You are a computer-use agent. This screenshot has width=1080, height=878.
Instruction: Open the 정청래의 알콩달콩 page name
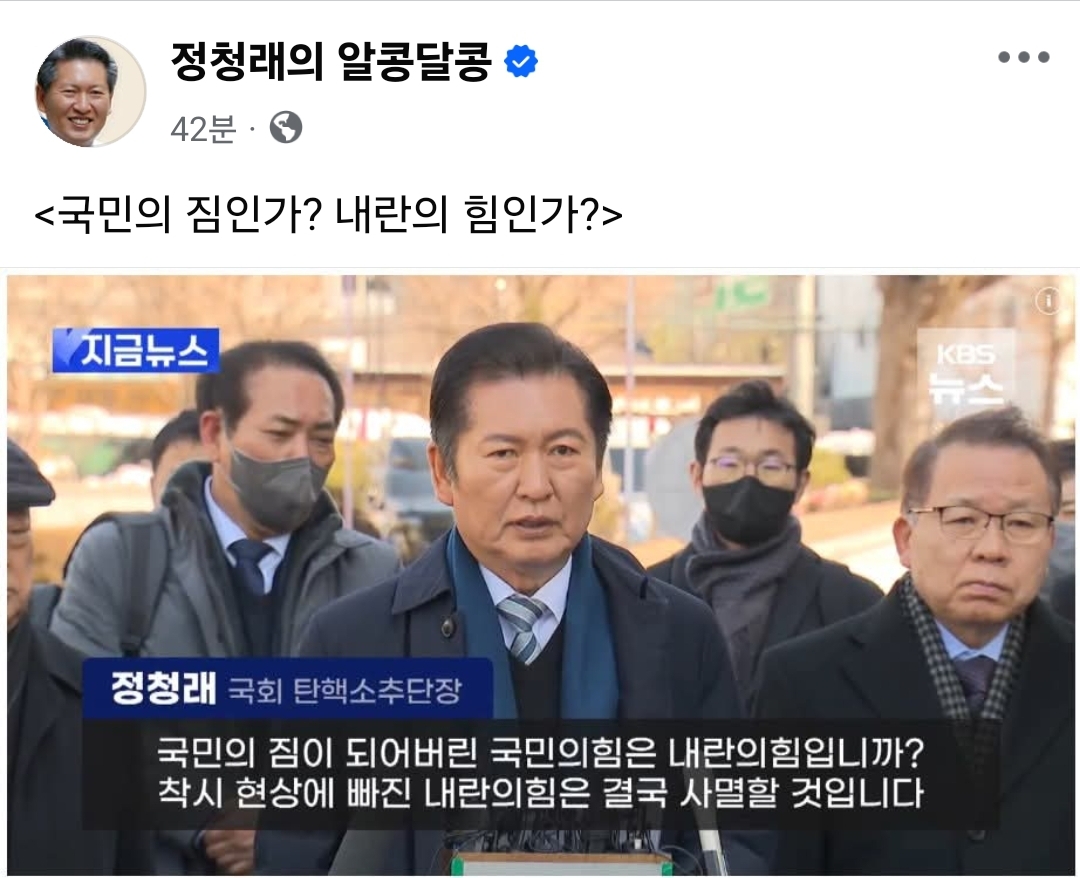point(331,61)
